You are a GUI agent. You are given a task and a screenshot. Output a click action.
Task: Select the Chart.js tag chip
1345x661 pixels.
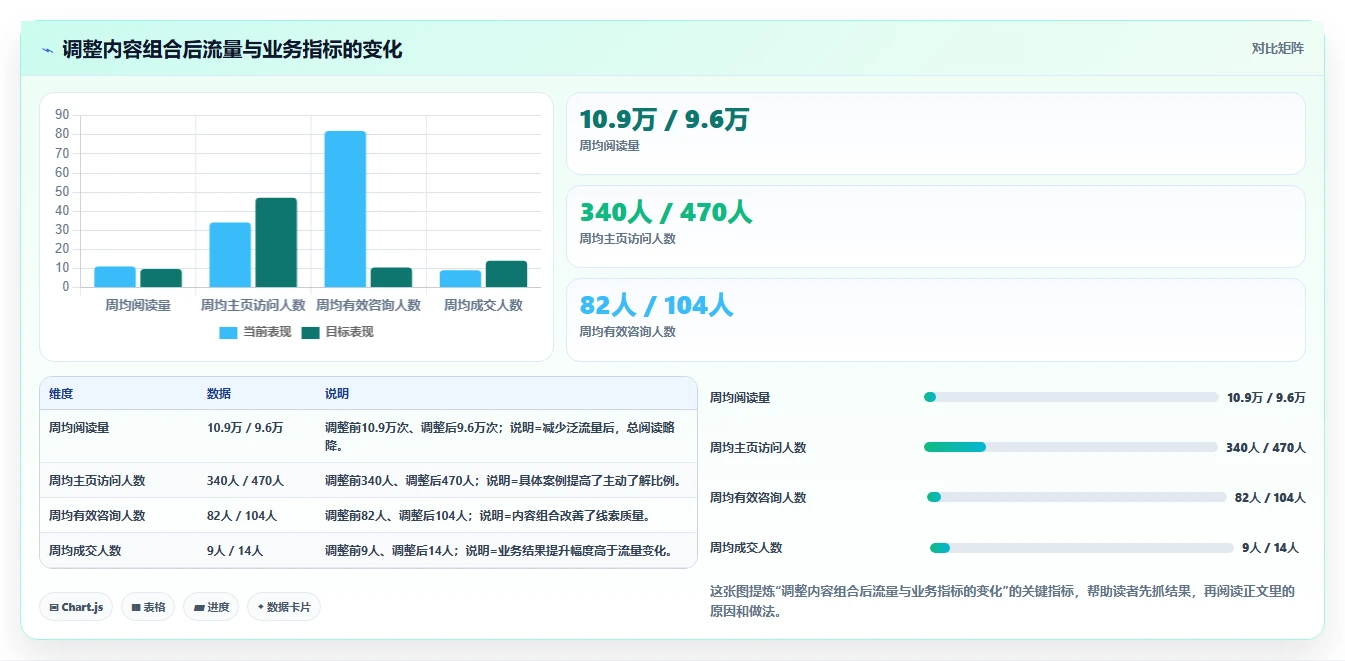[76, 607]
